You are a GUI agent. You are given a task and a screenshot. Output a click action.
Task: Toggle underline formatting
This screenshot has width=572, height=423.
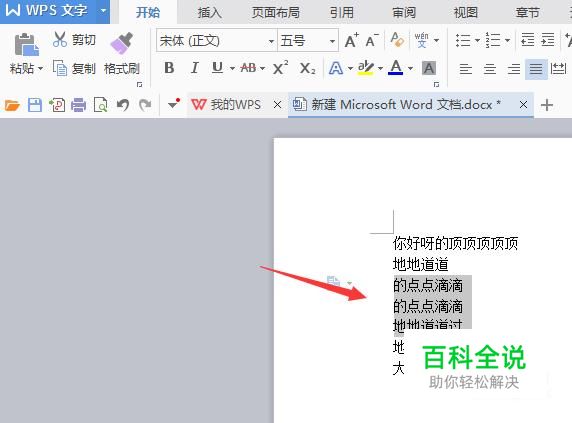tap(217, 68)
